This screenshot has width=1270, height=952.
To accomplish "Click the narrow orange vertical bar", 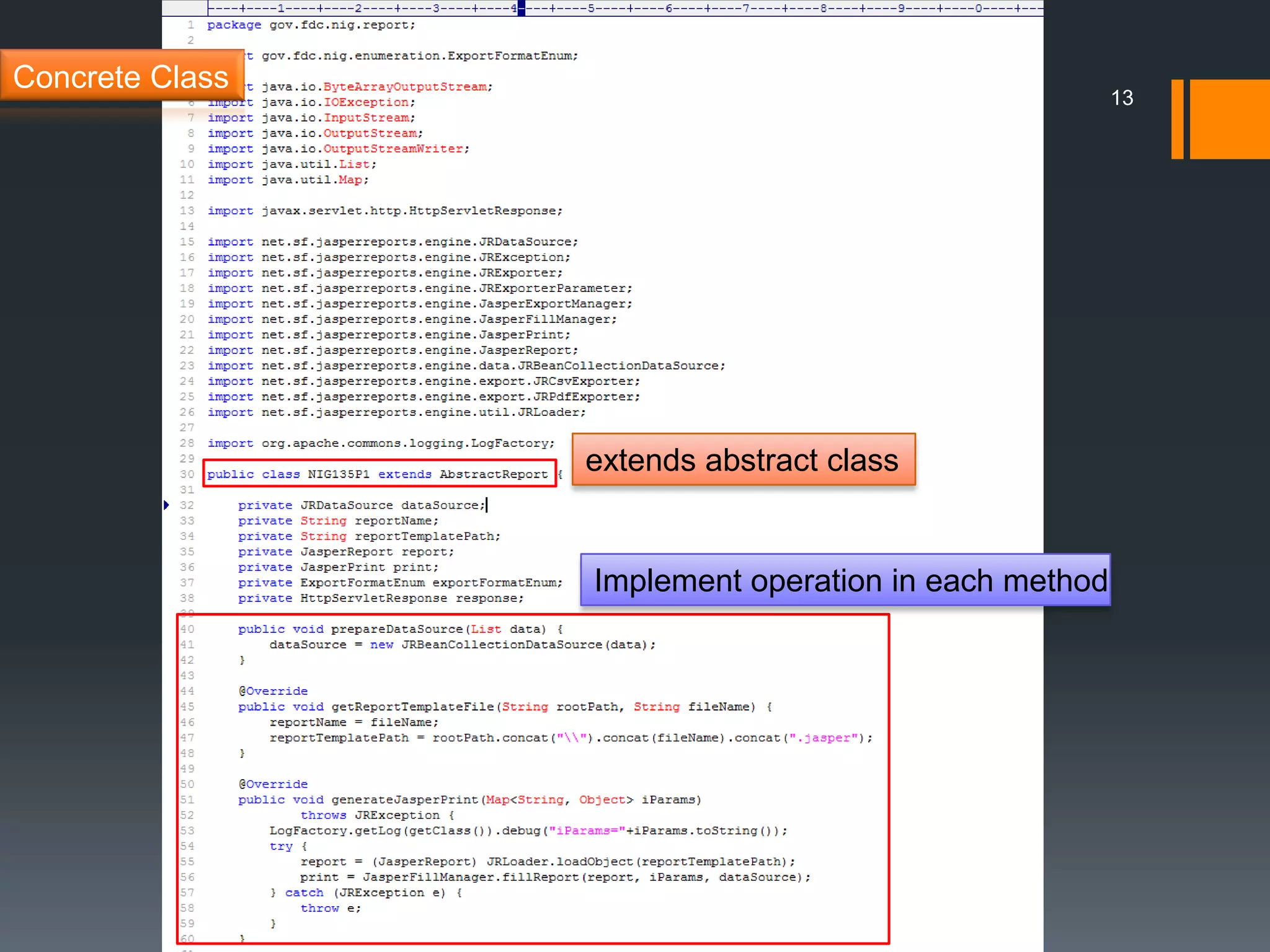I will coord(1177,119).
